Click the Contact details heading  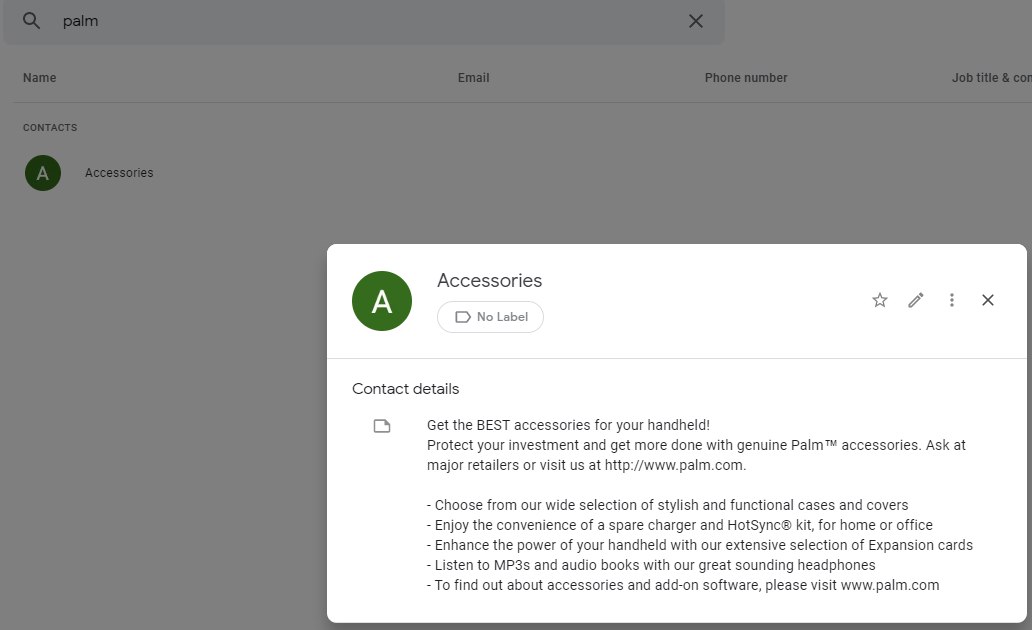tap(405, 389)
